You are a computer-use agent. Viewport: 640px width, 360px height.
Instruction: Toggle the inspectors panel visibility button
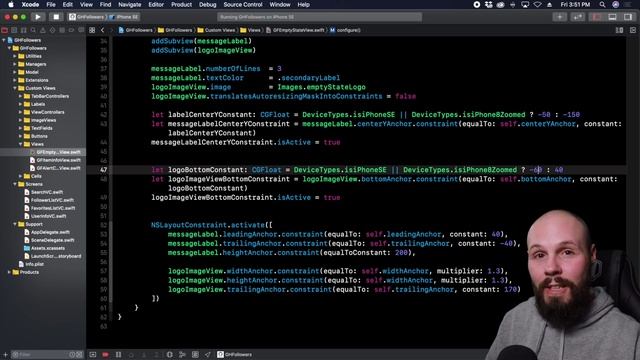pyautogui.click(x=628, y=17)
